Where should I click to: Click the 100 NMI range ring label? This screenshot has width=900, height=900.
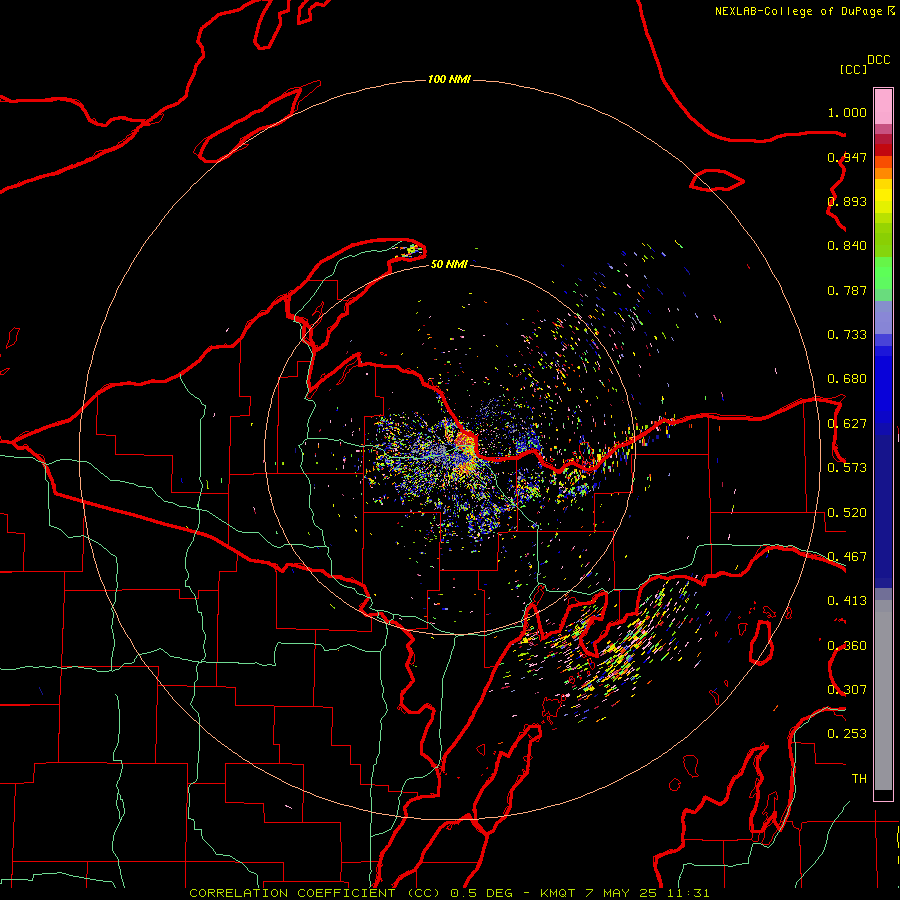click(449, 79)
